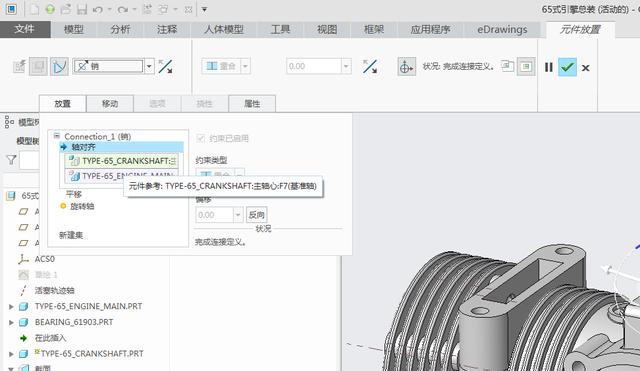Viewport: 640px width, 371px height.
Task: Toggle the manual placement curve icon
Action: click(x=59, y=66)
